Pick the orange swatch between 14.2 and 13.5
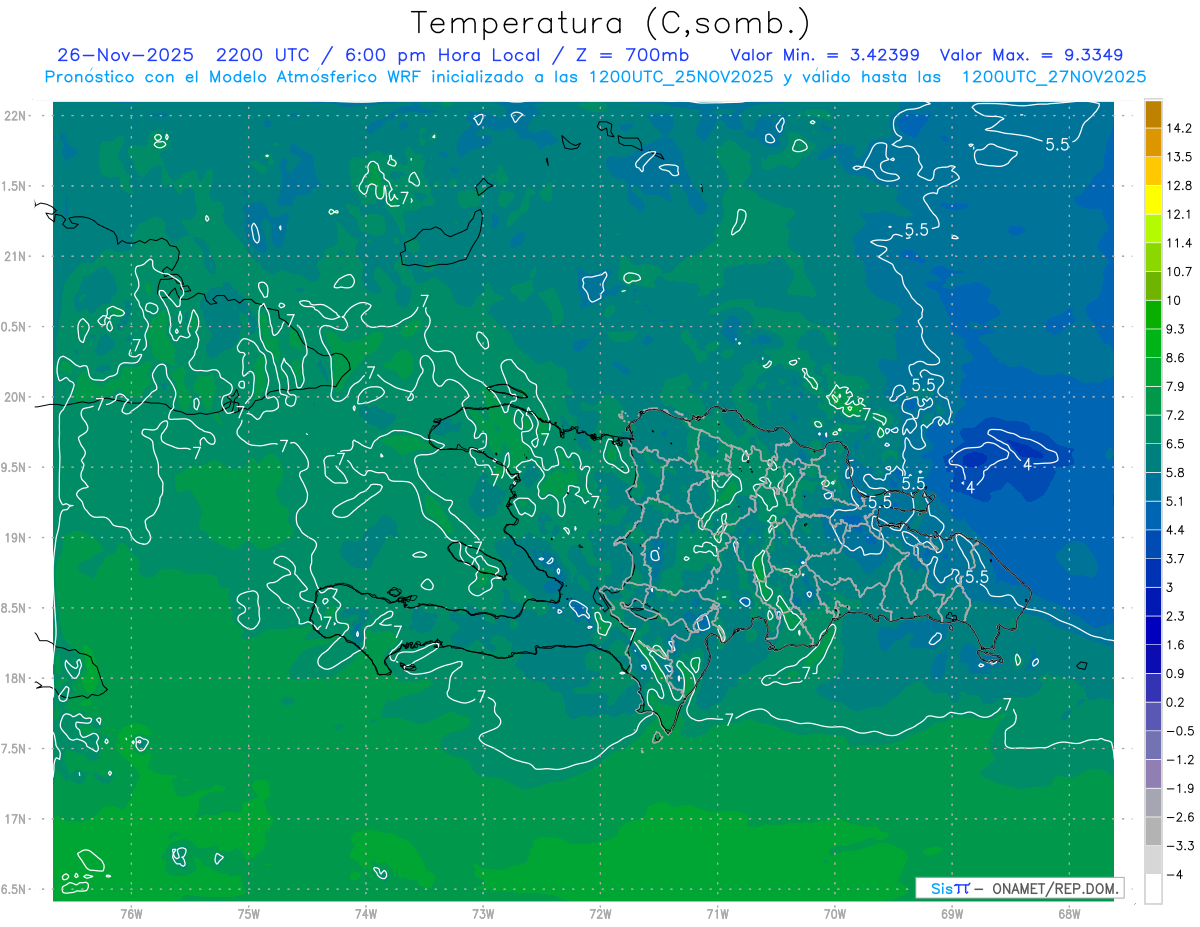Screen dimensions: 1200x927 pyautogui.click(x=1153, y=143)
